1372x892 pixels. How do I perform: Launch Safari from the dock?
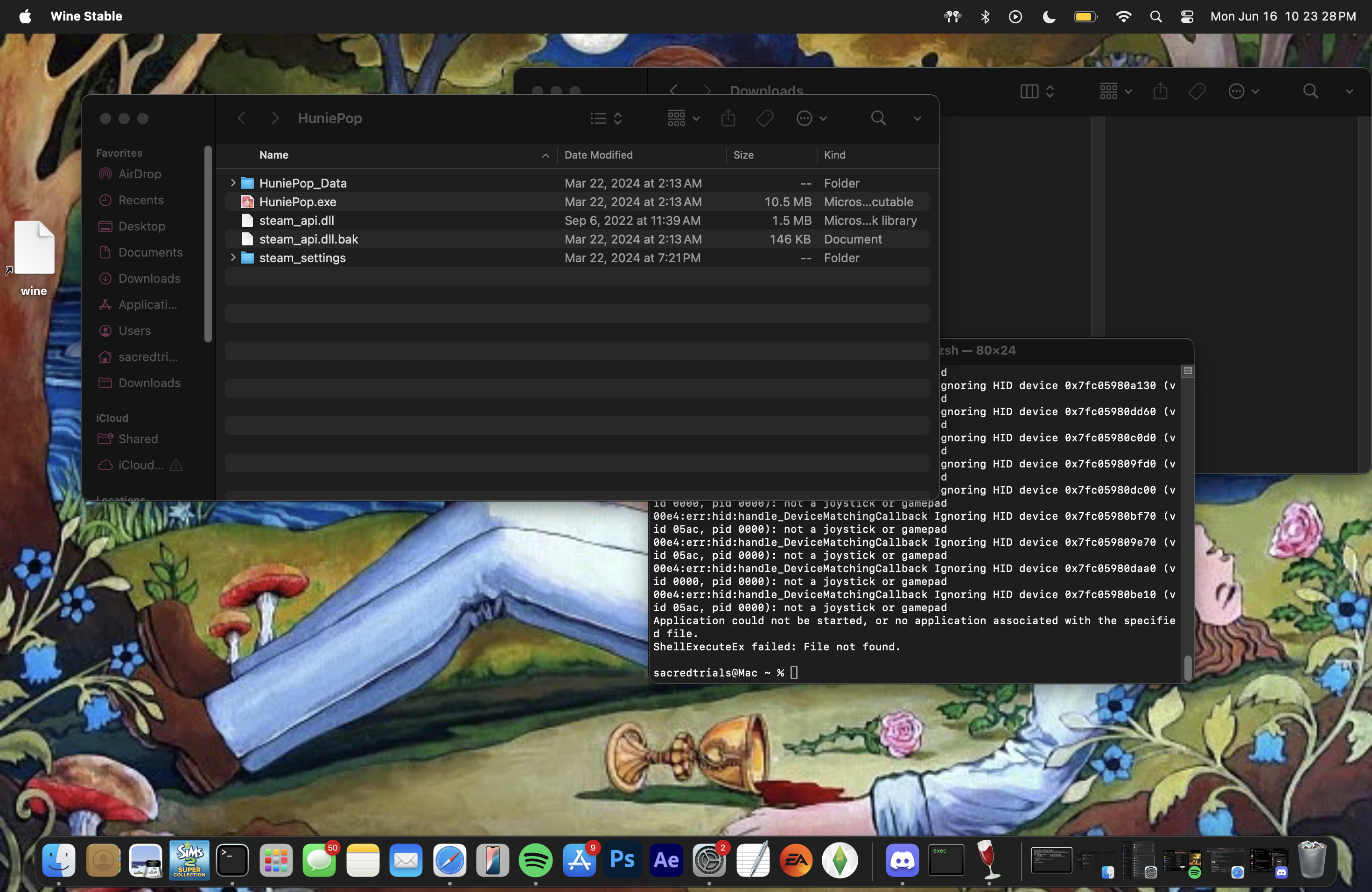pyautogui.click(x=449, y=860)
